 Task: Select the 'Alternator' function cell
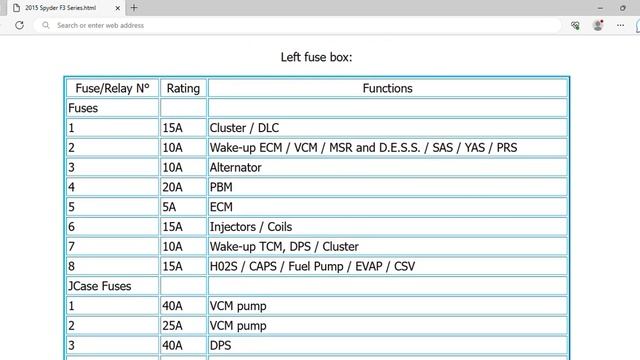pos(387,167)
